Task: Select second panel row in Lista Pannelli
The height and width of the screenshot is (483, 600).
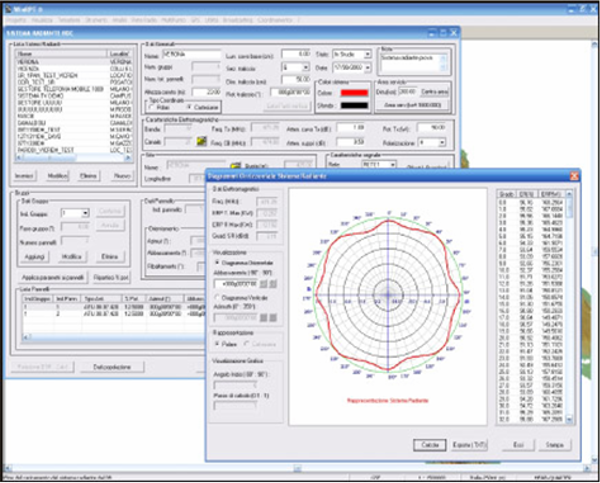Action: tap(114, 314)
